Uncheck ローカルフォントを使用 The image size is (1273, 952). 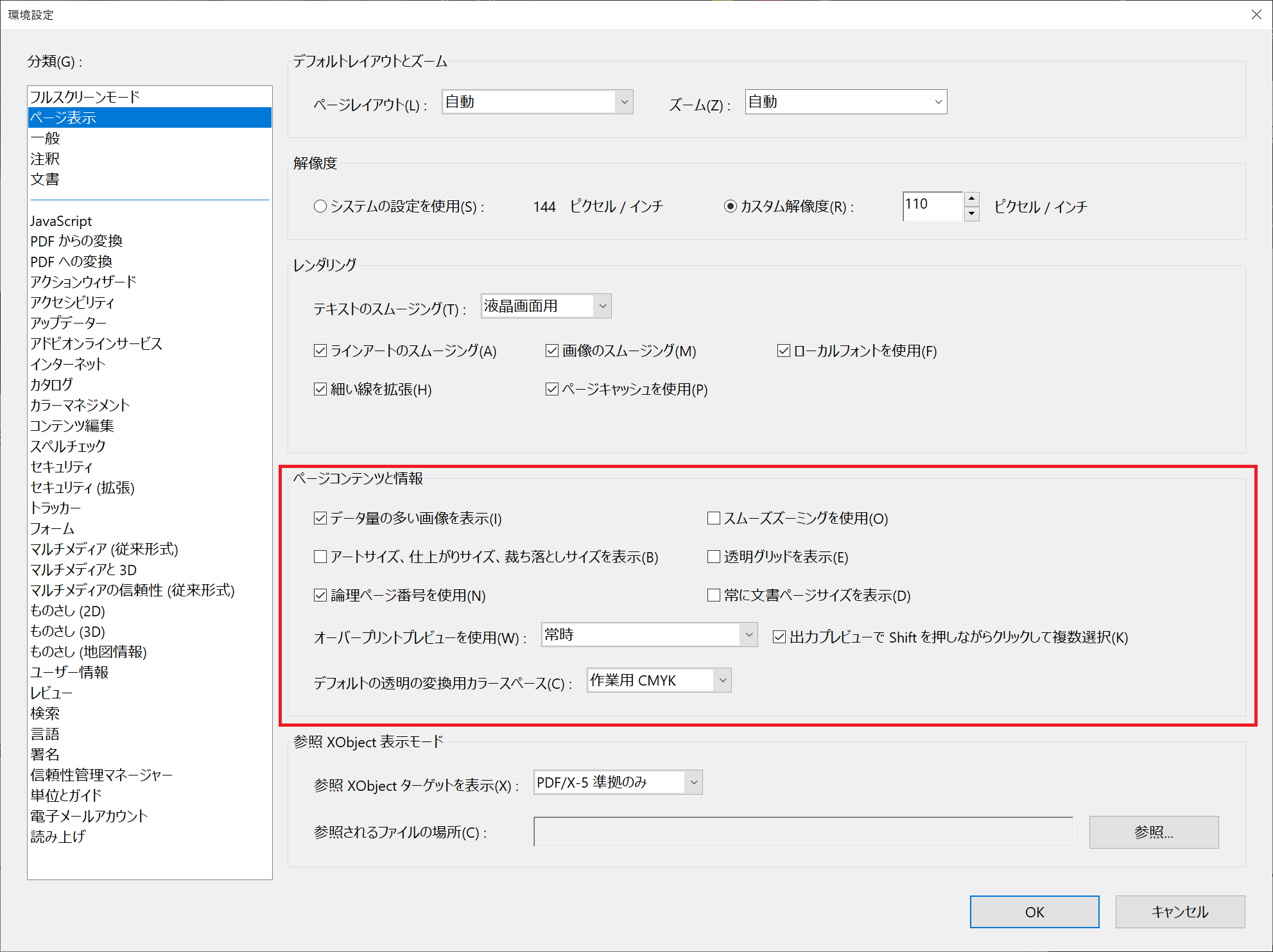coord(784,350)
